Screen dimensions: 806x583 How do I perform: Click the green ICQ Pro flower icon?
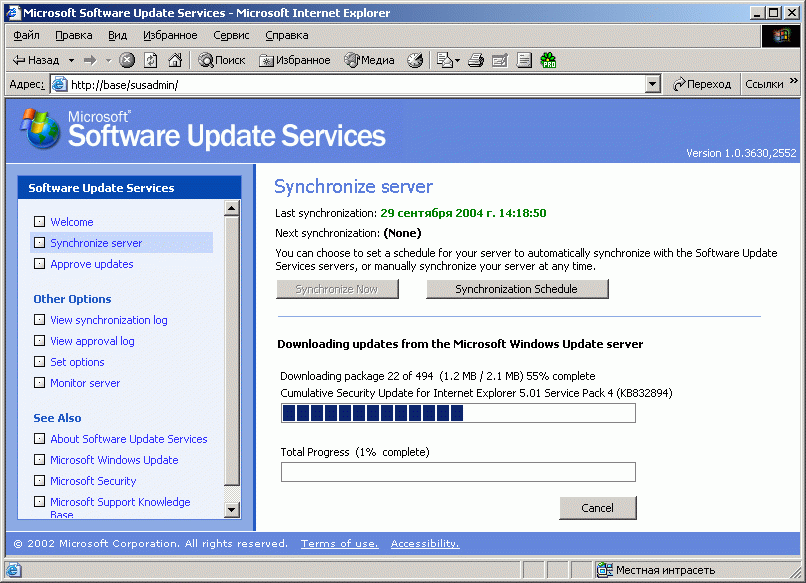coord(548,60)
